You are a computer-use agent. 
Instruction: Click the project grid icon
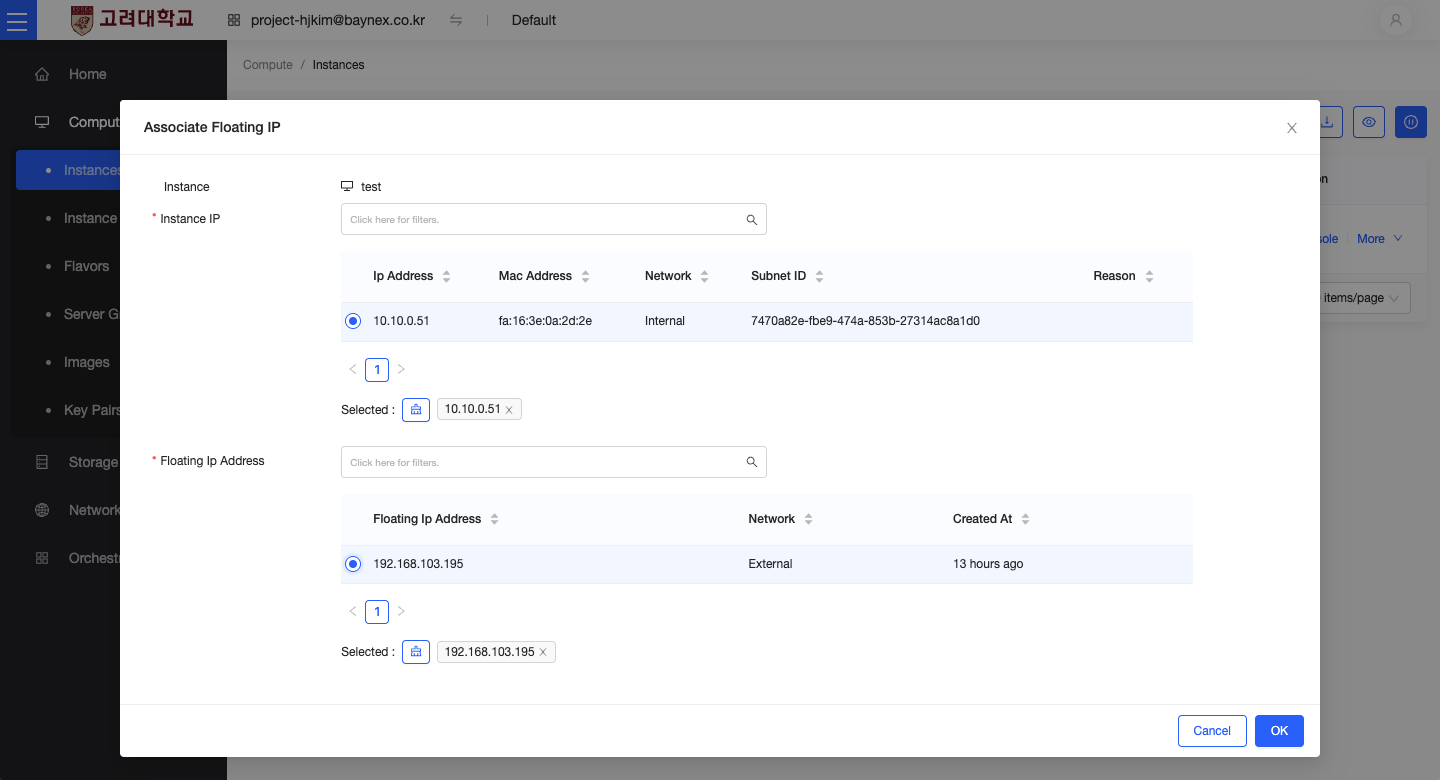pos(234,20)
